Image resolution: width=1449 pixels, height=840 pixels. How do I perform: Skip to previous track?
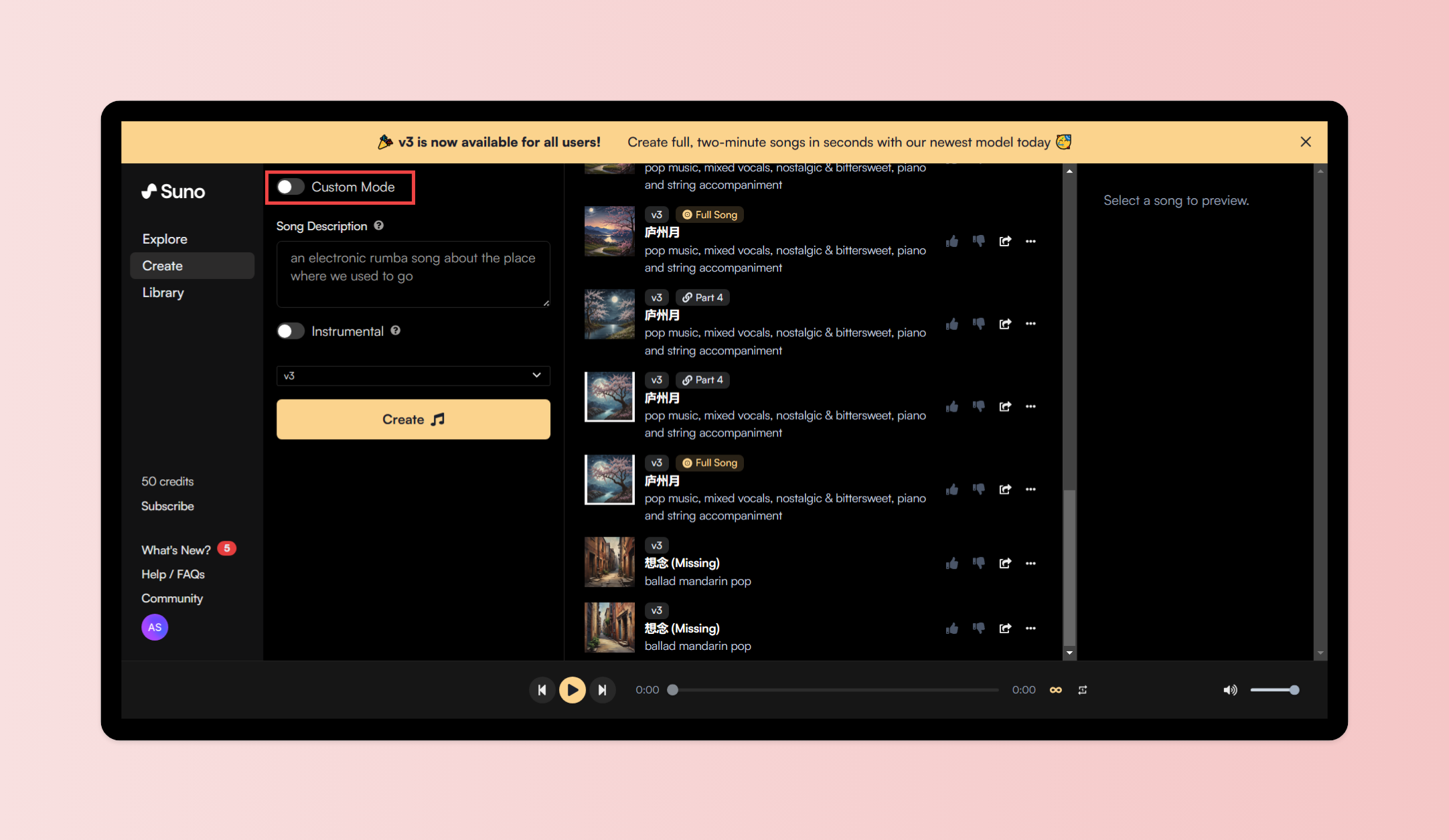pos(542,689)
